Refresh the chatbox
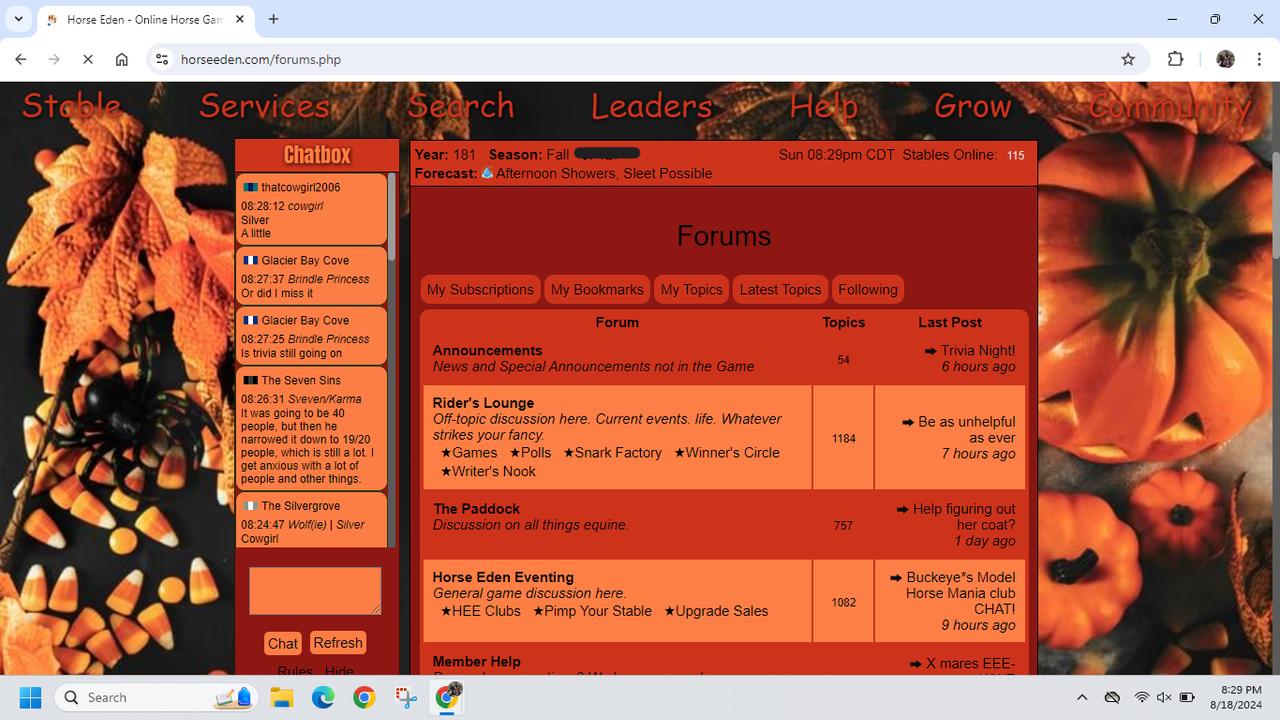Image resolution: width=1280 pixels, height=720 pixels. [x=338, y=643]
